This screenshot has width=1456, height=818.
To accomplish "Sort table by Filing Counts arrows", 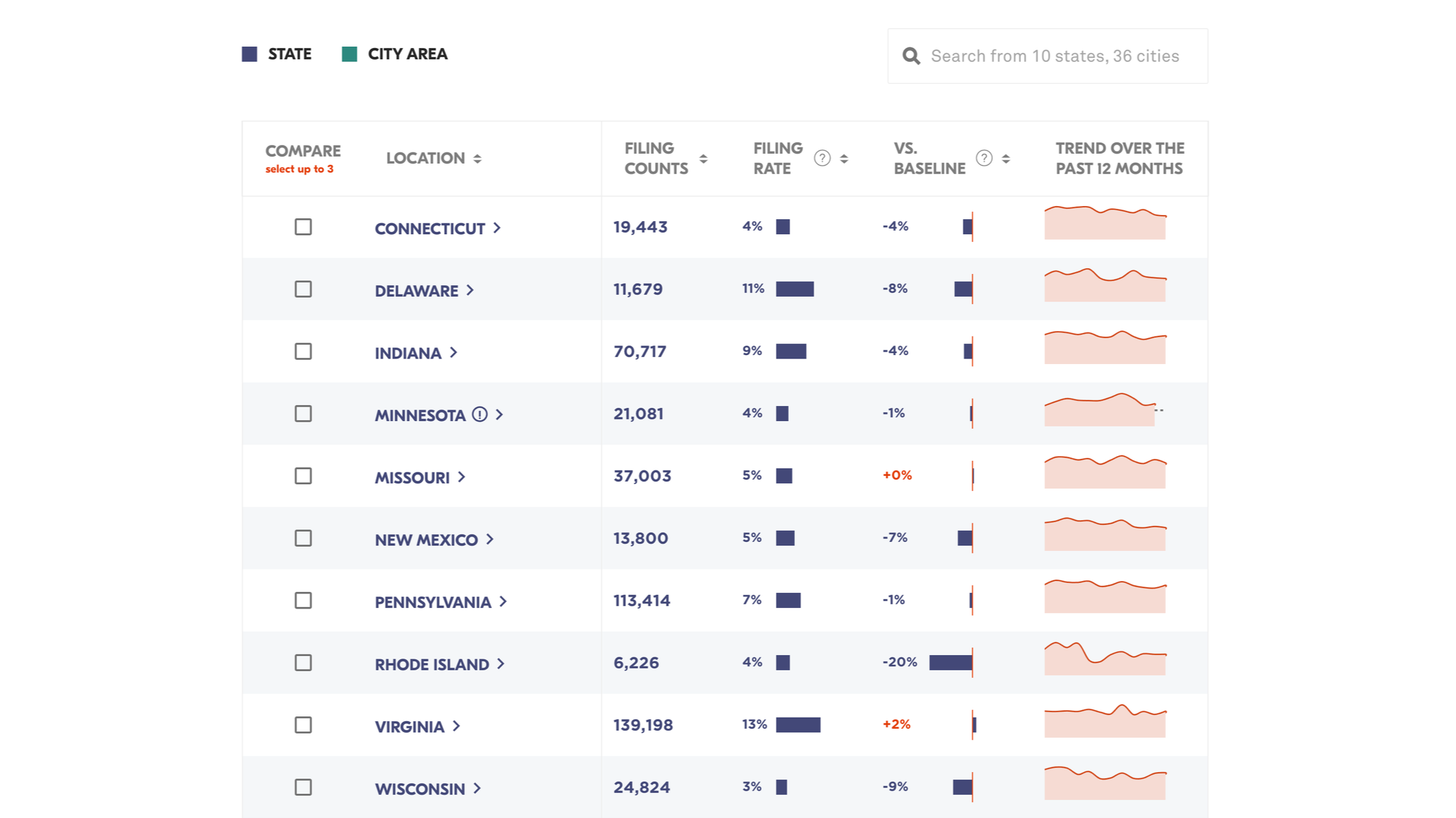I will click(x=703, y=159).
